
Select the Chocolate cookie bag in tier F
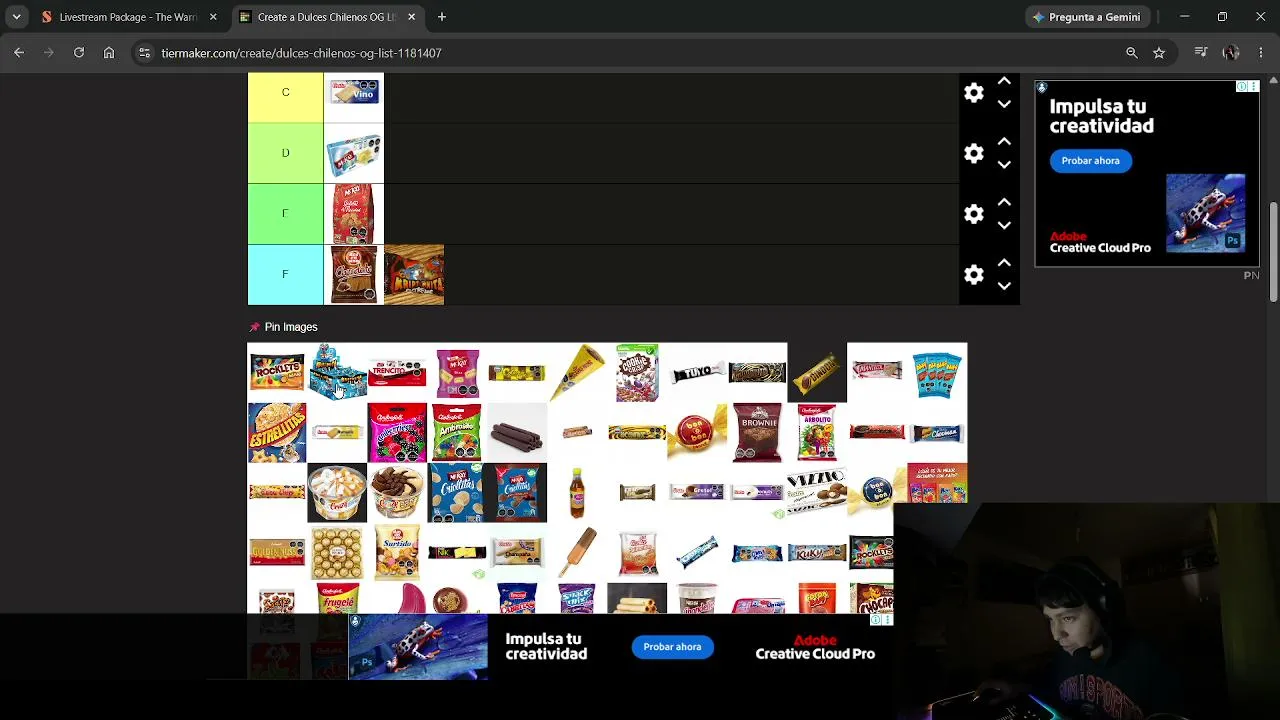pos(354,275)
